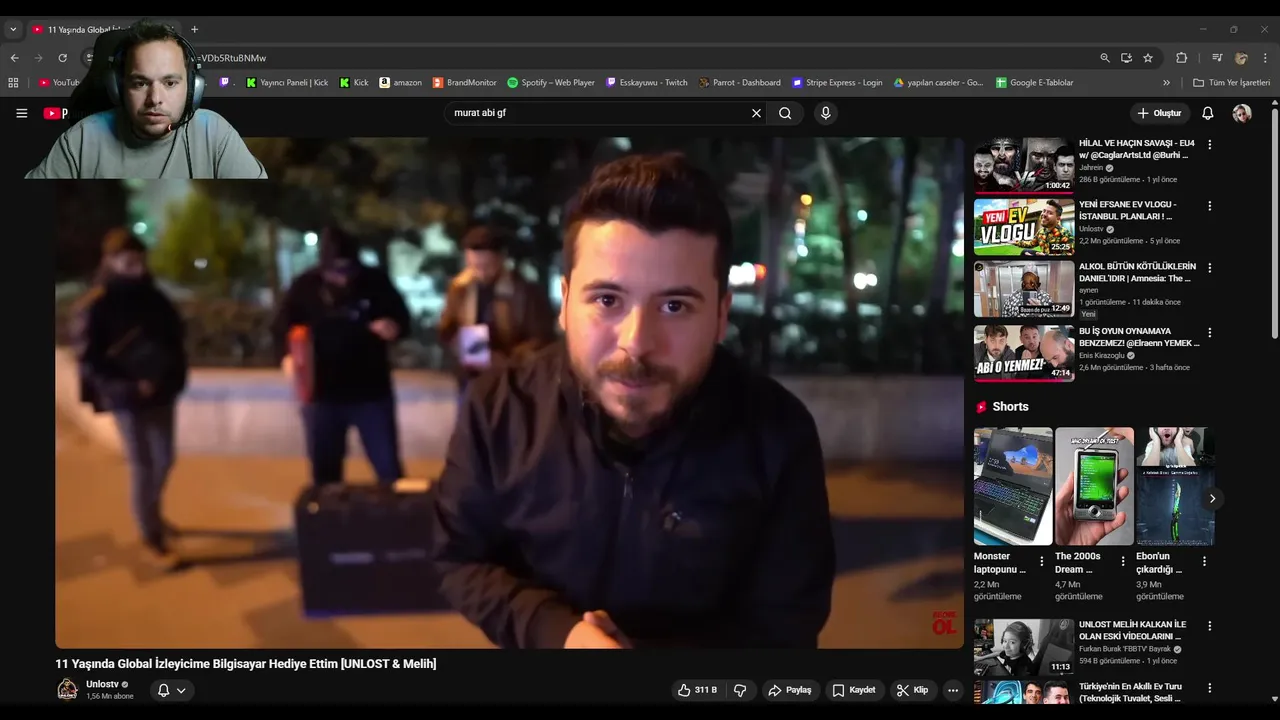Dislike the video

coord(740,690)
